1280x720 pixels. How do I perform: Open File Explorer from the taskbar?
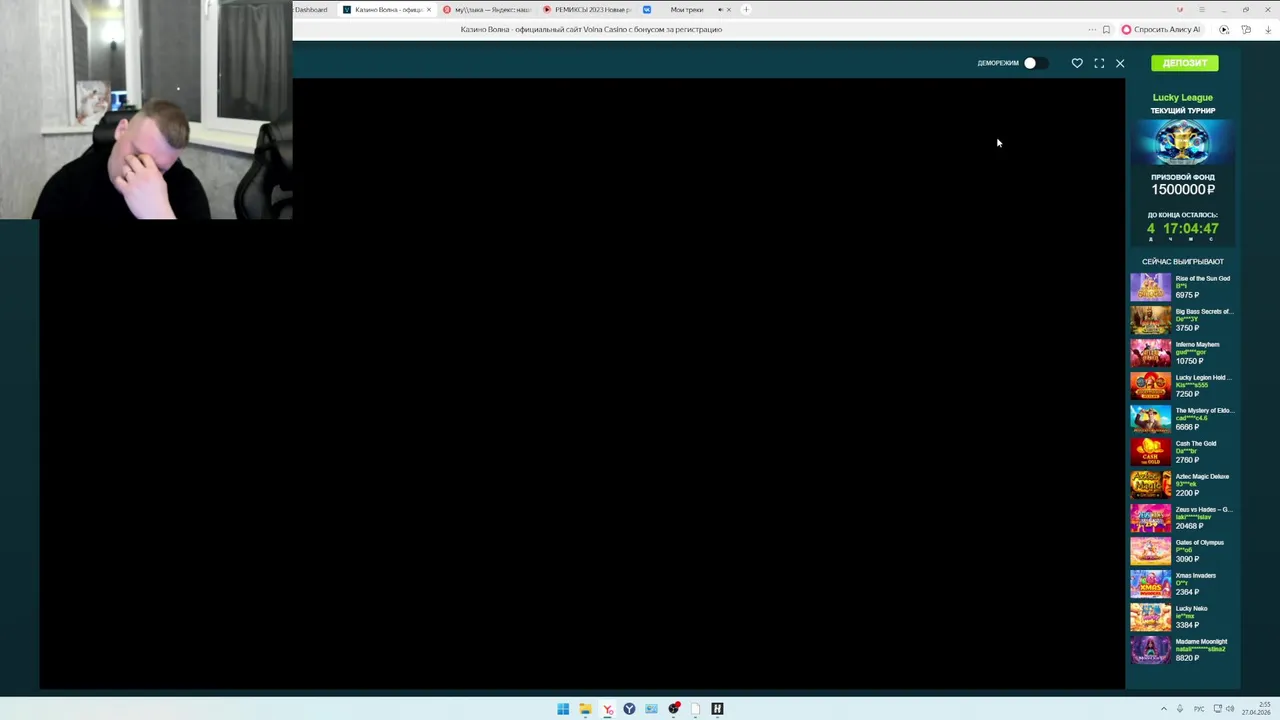585,709
